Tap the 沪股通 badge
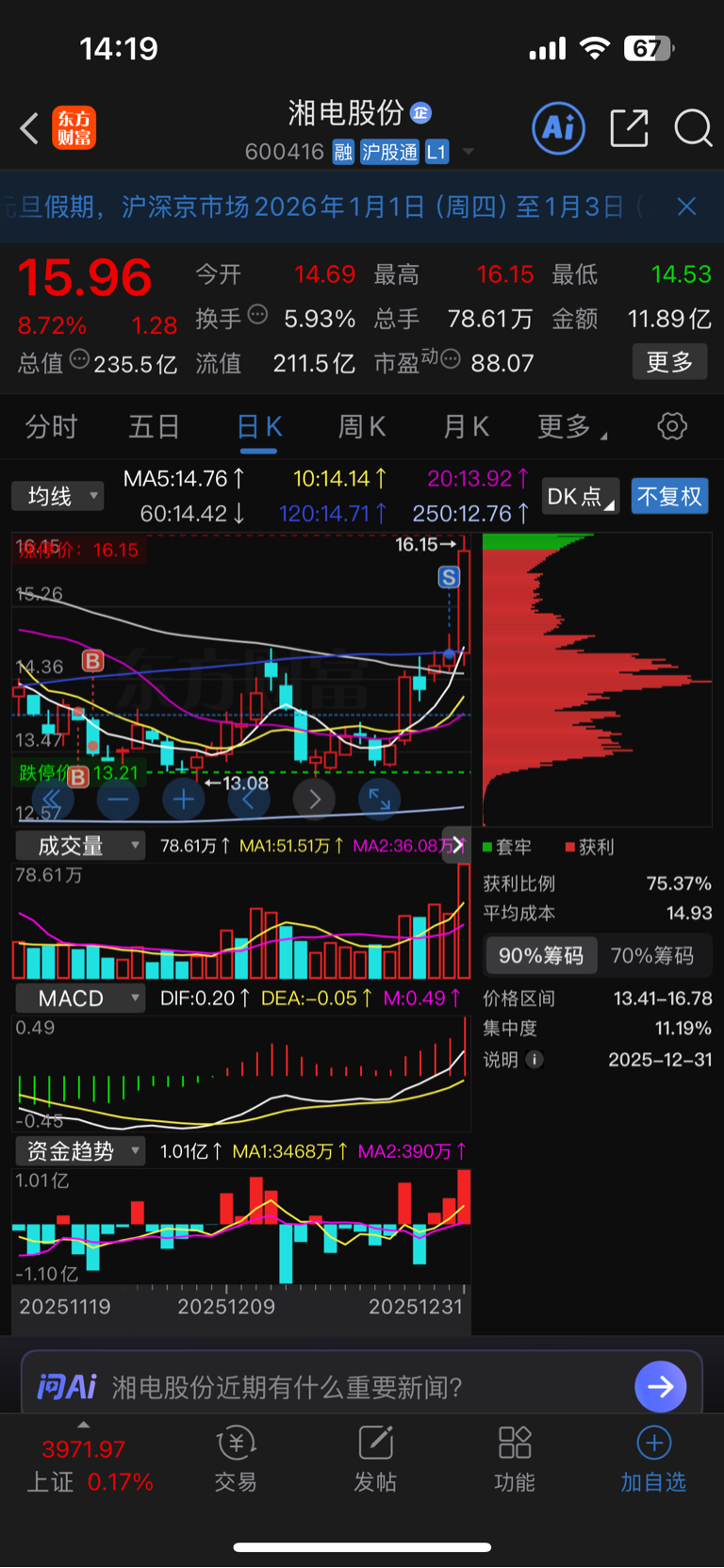This screenshot has width=724, height=1568. click(x=389, y=152)
